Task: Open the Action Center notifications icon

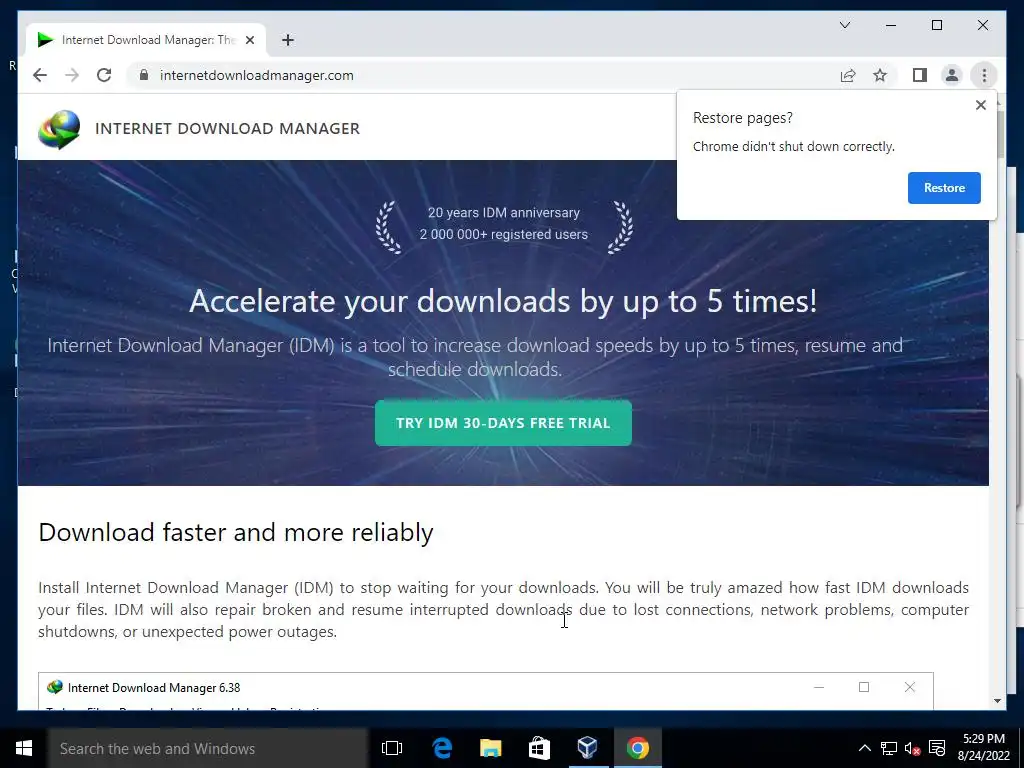Action: (936, 748)
